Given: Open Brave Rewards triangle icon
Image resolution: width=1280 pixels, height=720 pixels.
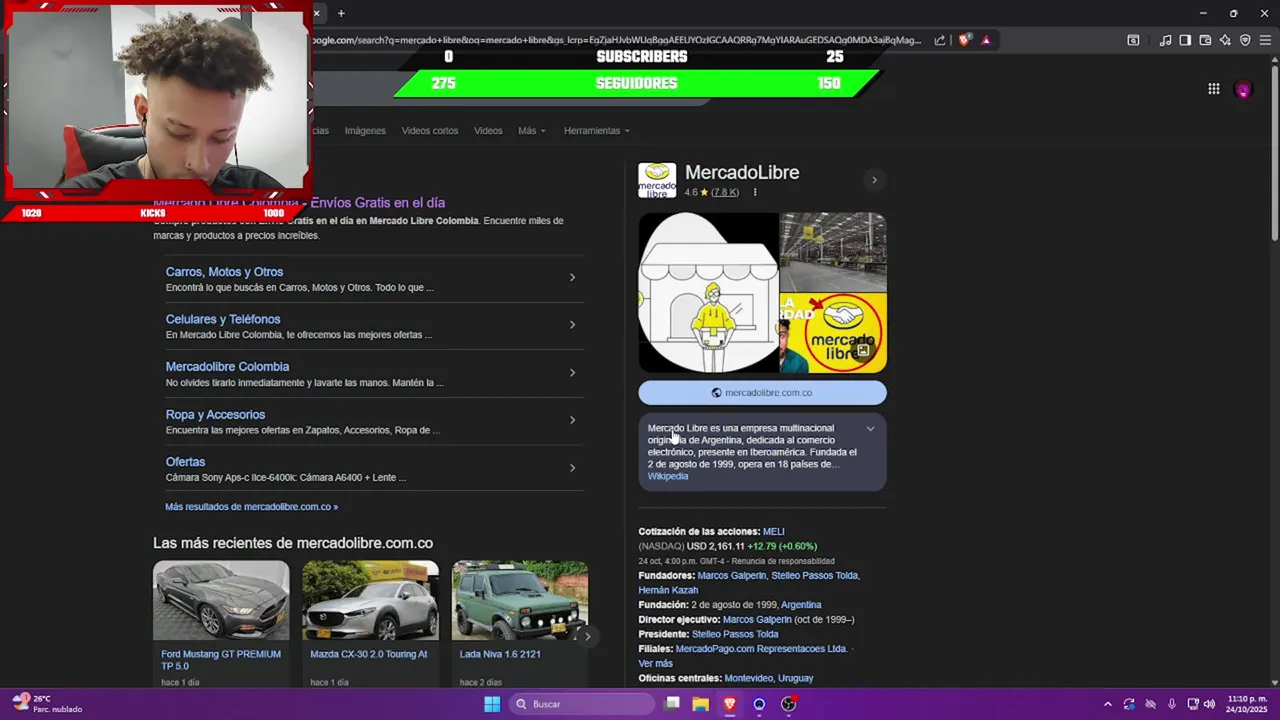Looking at the screenshot, I should click(986, 40).
